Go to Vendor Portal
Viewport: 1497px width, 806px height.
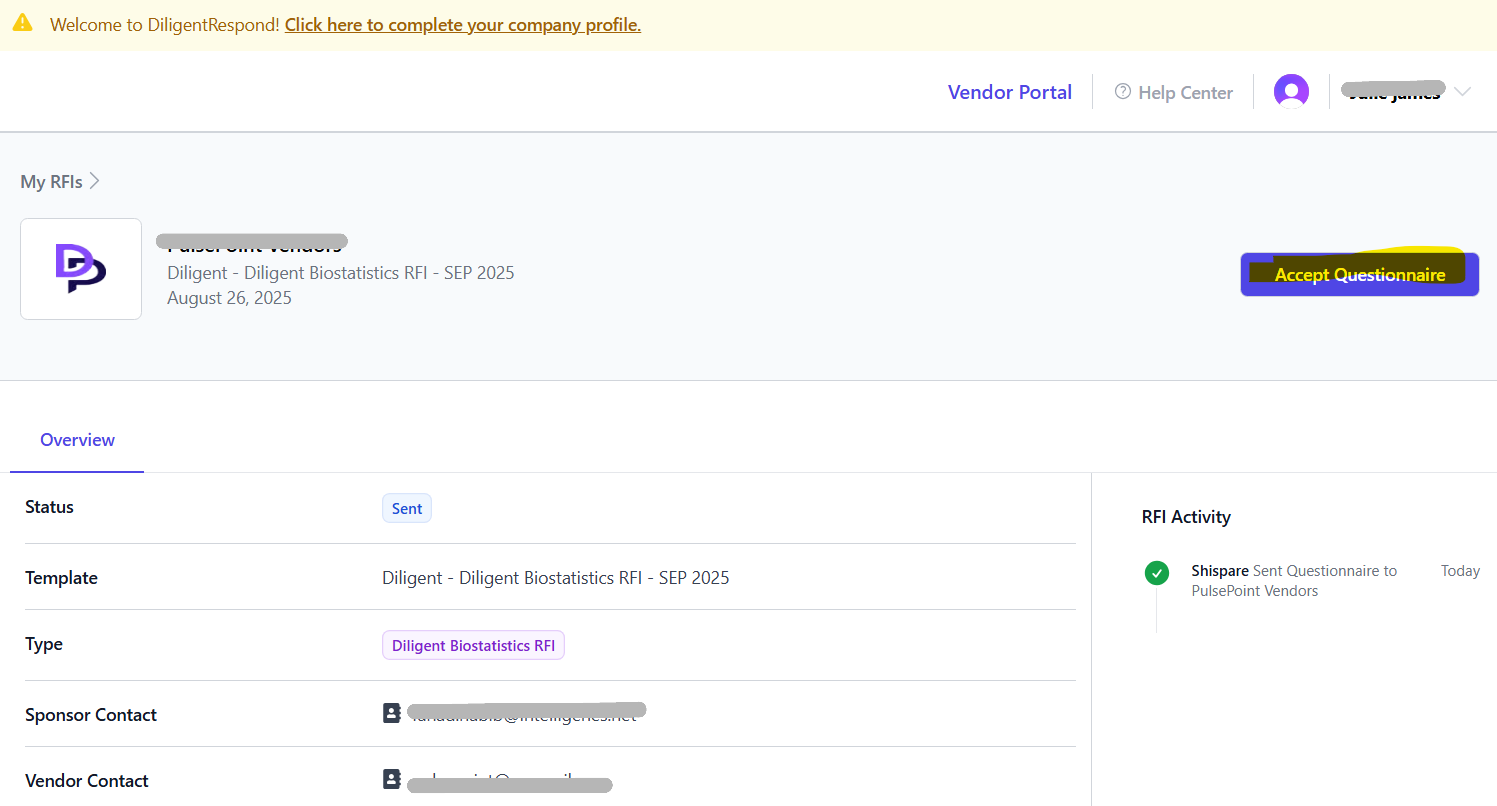1010,92
